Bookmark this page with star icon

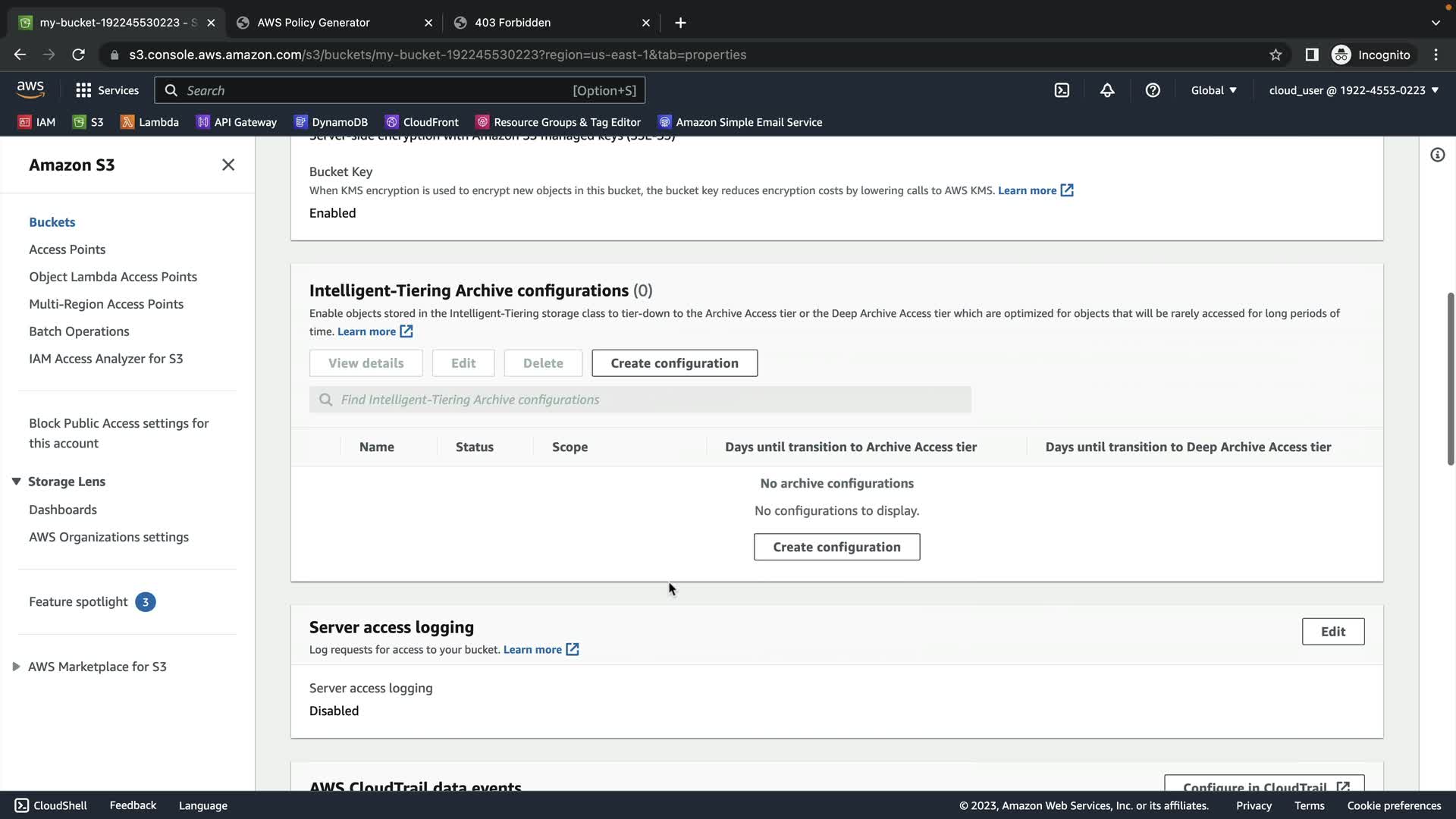pyautogui.click(x=1276, y=55)
